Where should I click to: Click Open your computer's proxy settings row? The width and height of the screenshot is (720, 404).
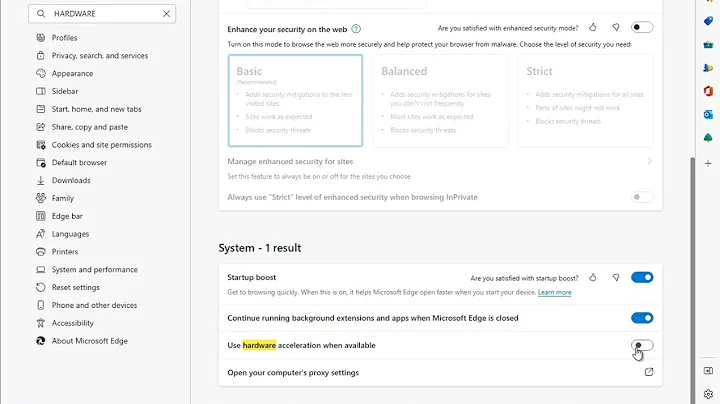pyautogui.click(x=440, y=372)
